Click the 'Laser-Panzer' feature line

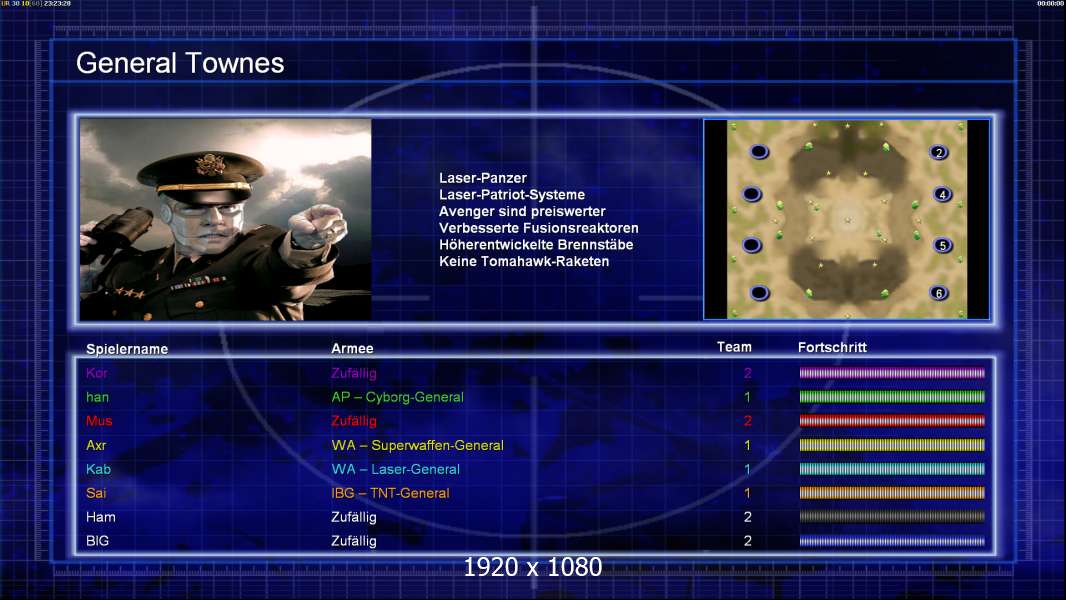tap(483, 178)
